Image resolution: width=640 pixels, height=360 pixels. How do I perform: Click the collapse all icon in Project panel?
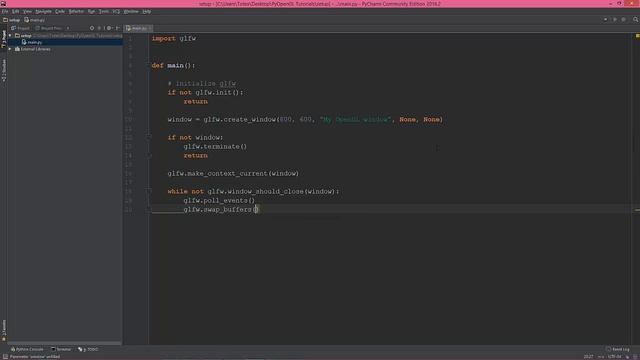point(99,28)
